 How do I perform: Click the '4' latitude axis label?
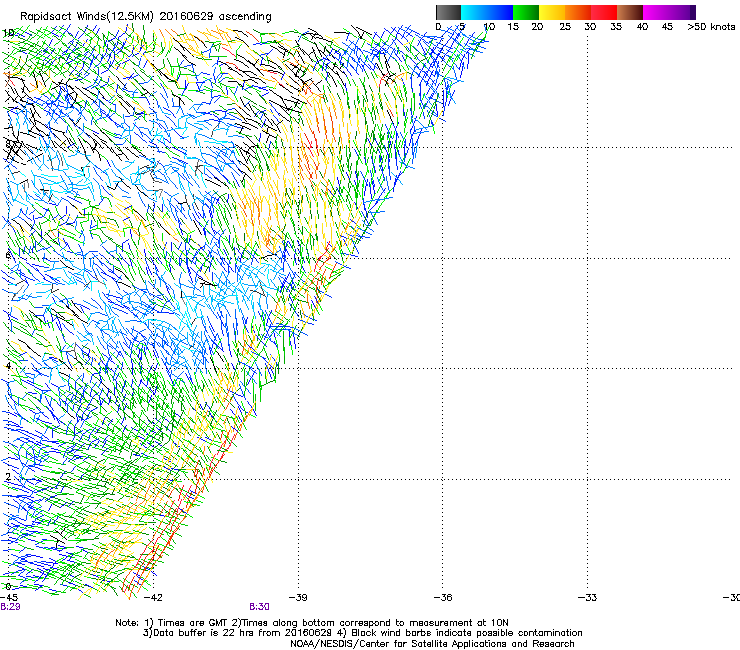8,366
